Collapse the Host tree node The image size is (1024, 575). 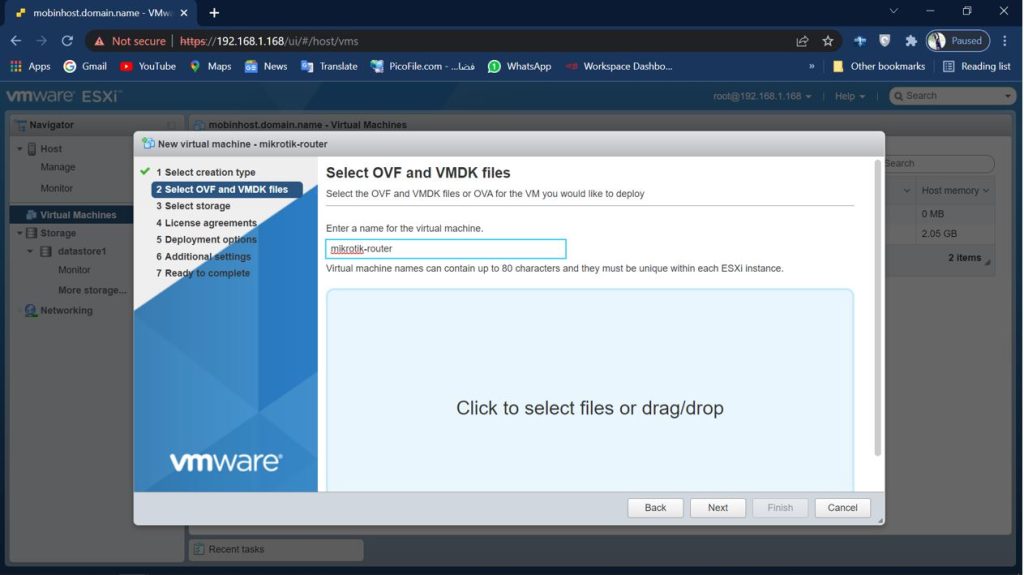[20, 149]
